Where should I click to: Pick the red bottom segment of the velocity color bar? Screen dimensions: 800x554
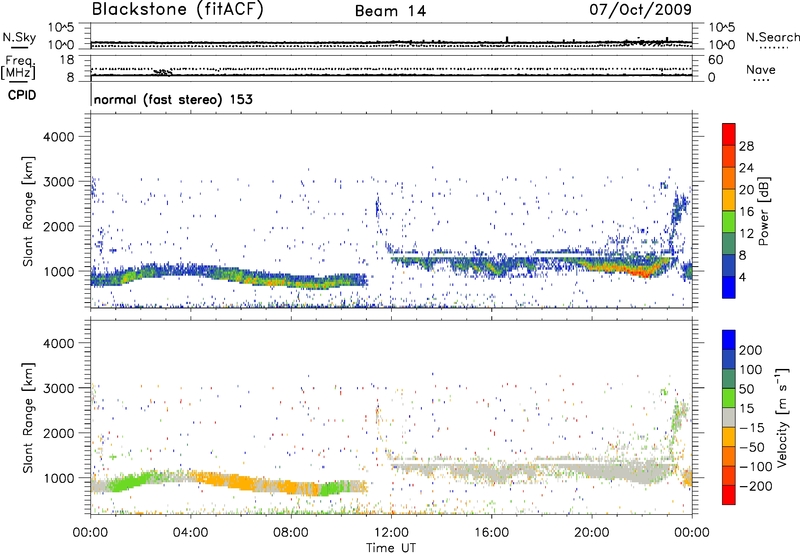click(729, 495)
